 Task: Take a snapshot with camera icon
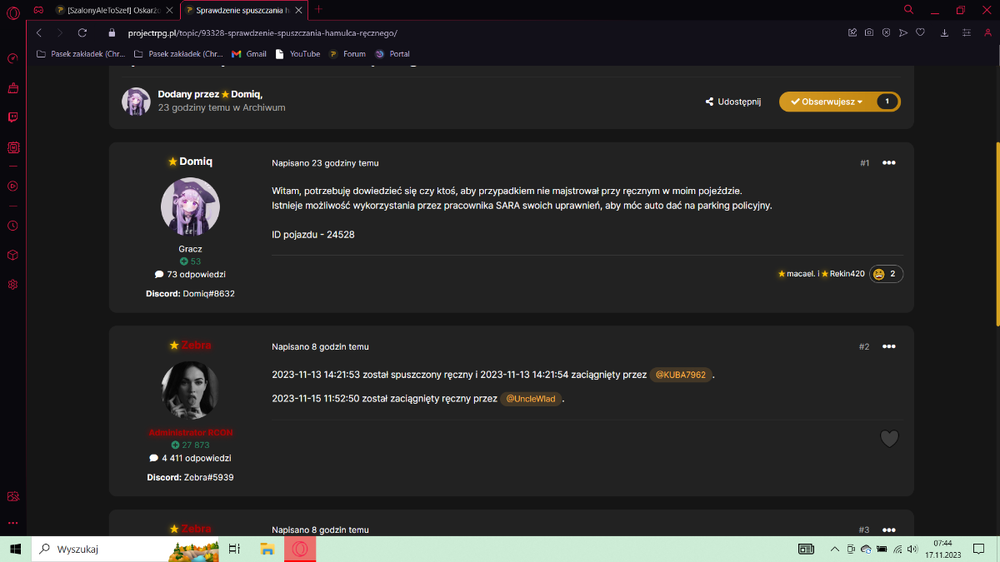point(869,33)
